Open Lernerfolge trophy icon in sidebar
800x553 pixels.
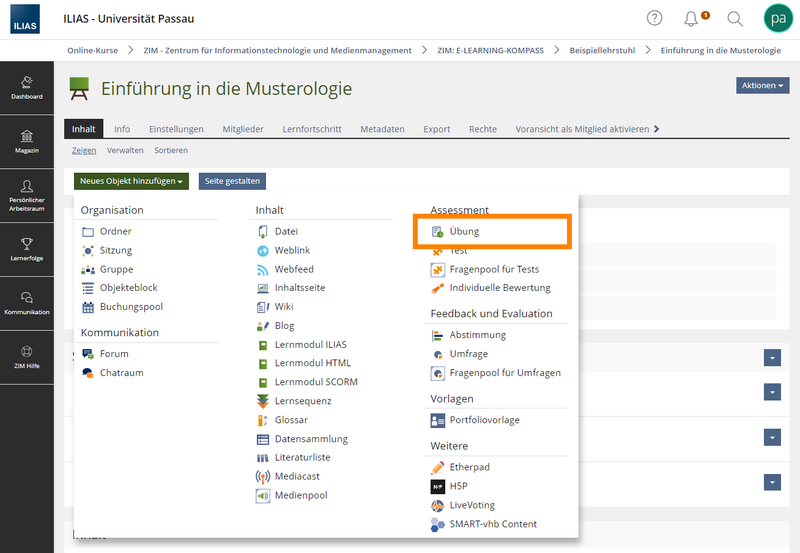pos(27,247)
